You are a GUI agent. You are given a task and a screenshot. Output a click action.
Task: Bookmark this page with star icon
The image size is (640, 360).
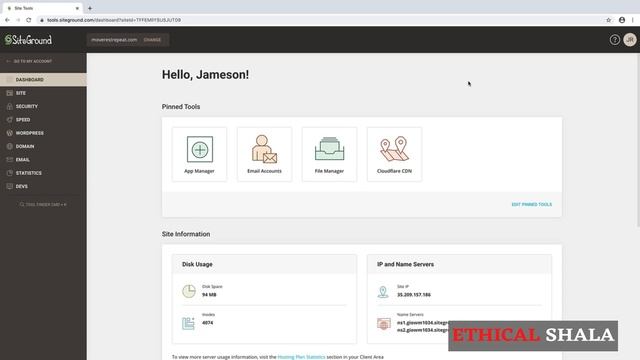pyautogui.click(x=609, y=20)
